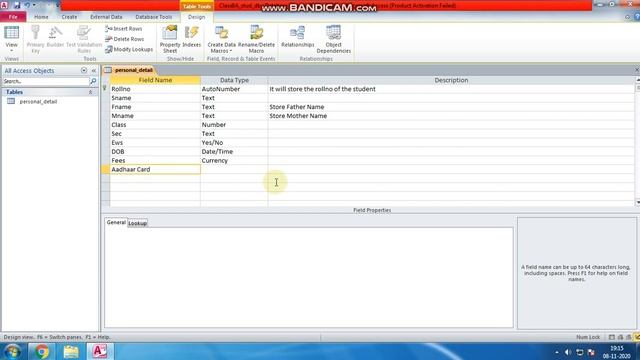Click the Primary Key icon
The height and width of the screenshot is (360, 640).
click(36, 39)
